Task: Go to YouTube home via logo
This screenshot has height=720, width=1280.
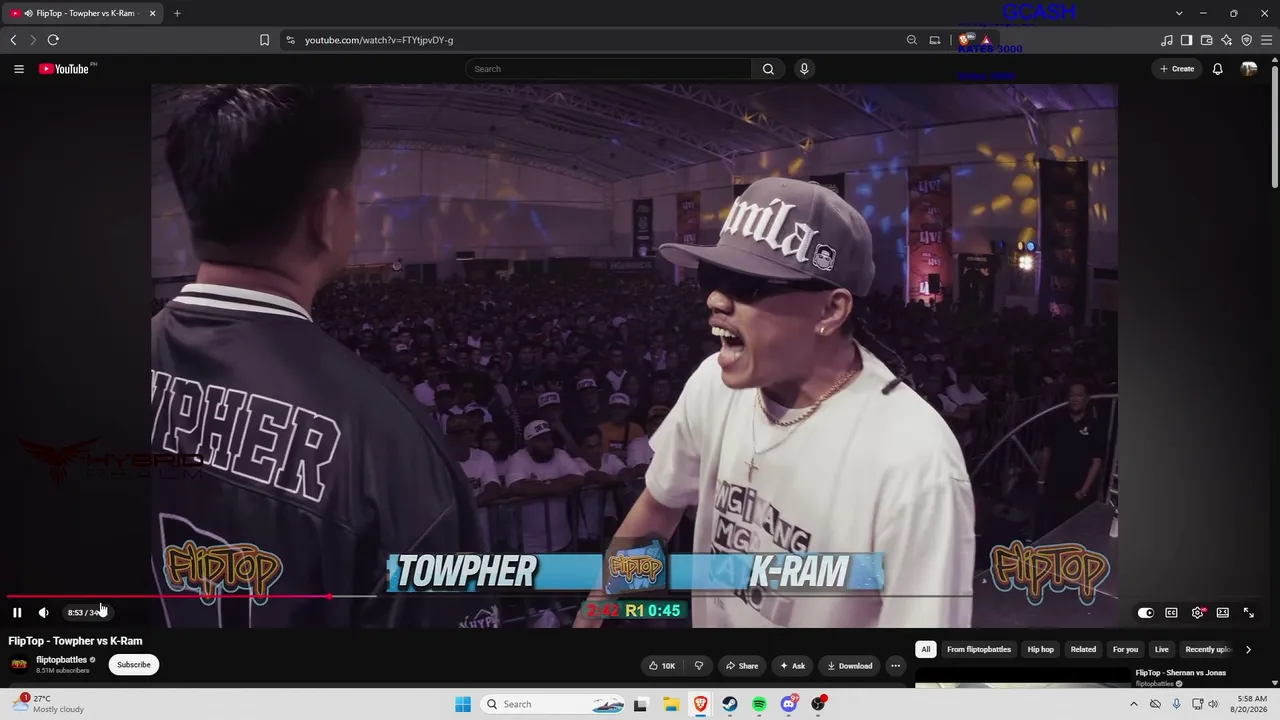Action: pyautogui.click(x=66, y=69)
